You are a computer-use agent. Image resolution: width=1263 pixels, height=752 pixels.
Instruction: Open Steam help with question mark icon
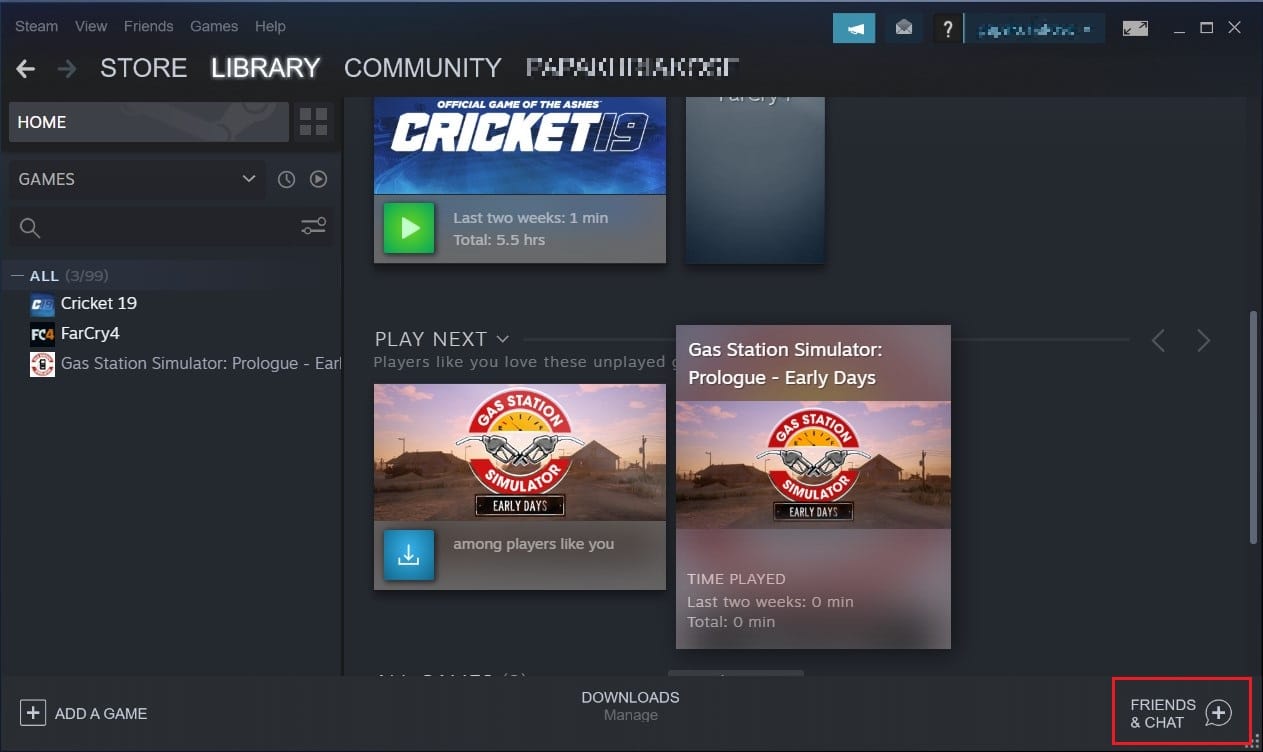[947, 27]
